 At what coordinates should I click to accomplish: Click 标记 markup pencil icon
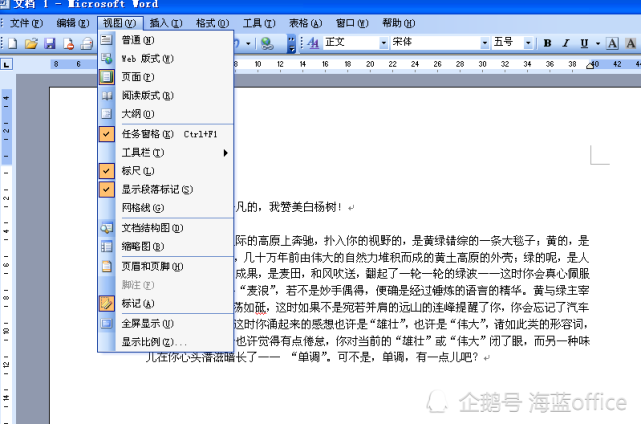106,303
